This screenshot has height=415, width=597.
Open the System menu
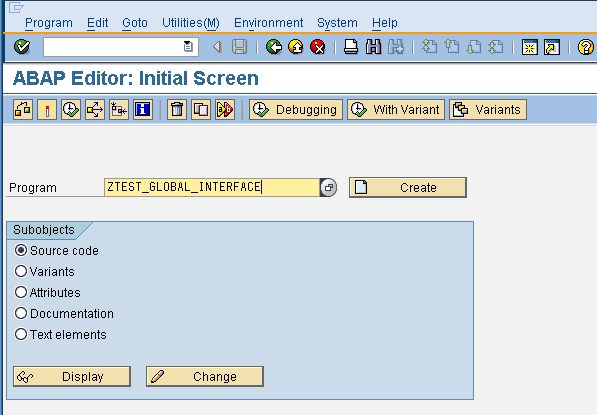(x=337, y=23)
